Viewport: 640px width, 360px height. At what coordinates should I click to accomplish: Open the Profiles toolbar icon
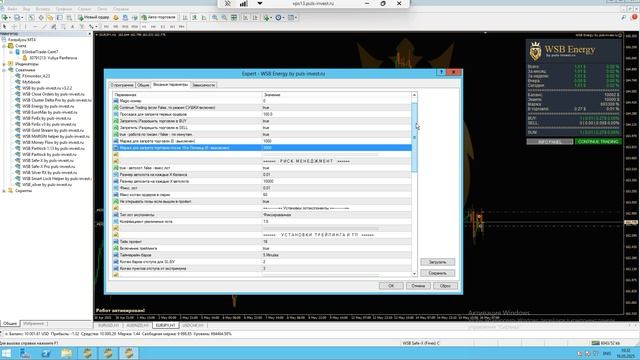(x=18, y=18)
